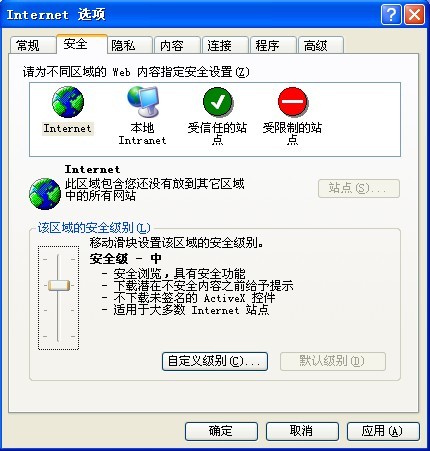
Task: Switch to the 常规 tab
Action: (32, 45)
